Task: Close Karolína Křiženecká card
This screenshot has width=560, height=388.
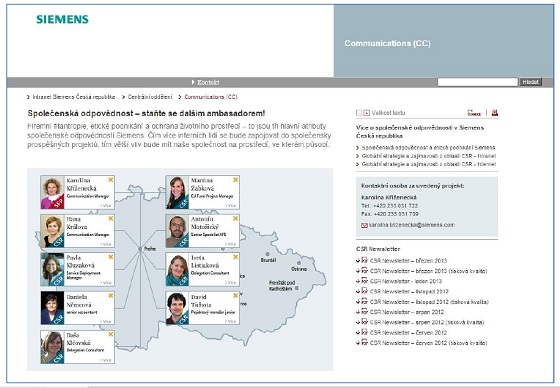Action: [111, 180]
